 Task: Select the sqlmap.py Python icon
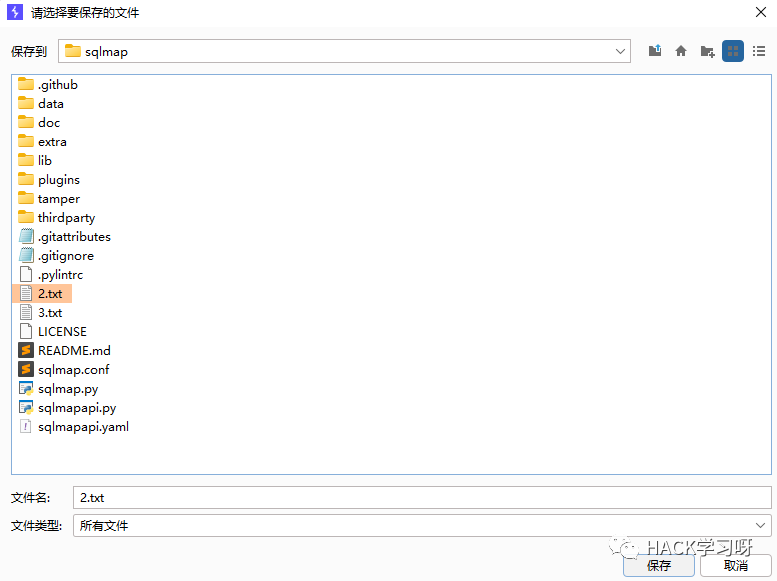click(x=26, y=388)
